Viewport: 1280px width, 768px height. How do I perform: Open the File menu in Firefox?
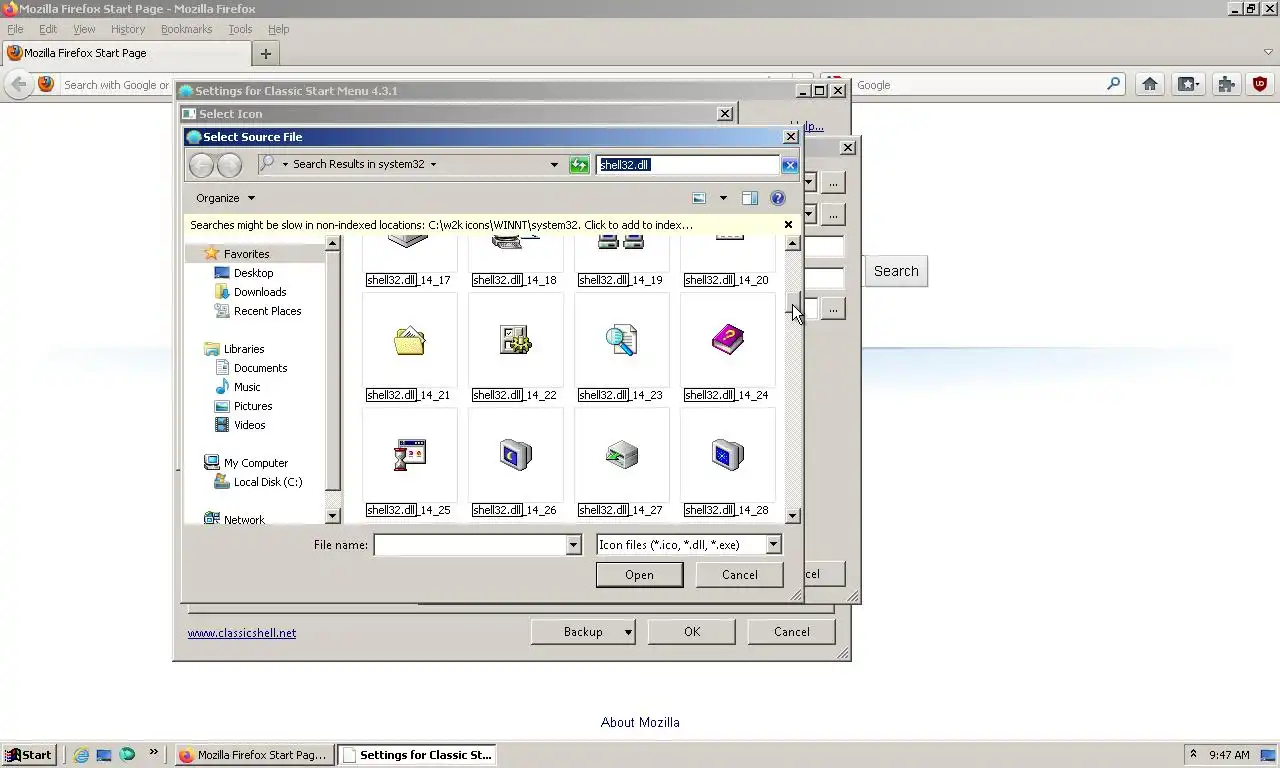(x=15, y=29)
